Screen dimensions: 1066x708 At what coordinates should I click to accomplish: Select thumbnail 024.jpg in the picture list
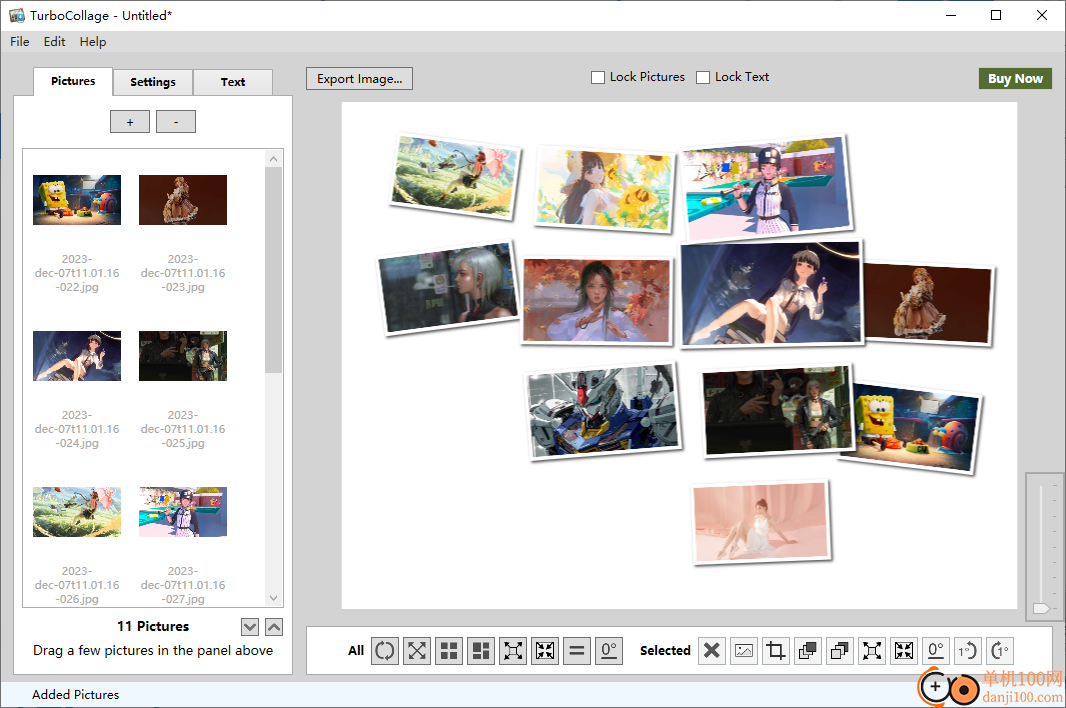[77, 356]
